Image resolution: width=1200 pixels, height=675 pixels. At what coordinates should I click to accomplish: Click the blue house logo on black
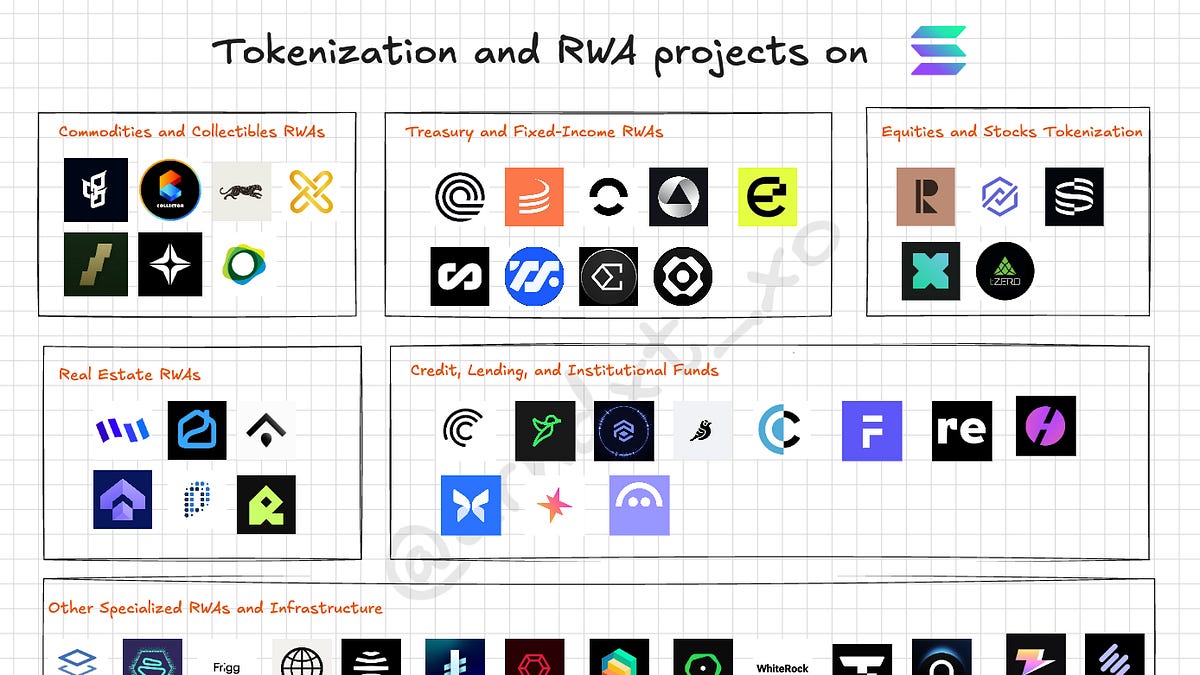(196, 431)
